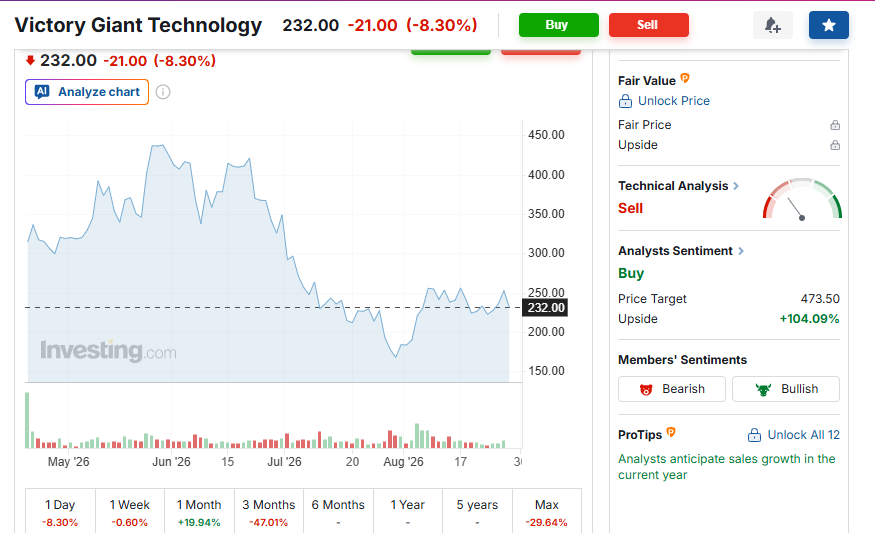Select the 1 Day timeframe
This screenshot has width=875, height=533.
tap(60, 512)
